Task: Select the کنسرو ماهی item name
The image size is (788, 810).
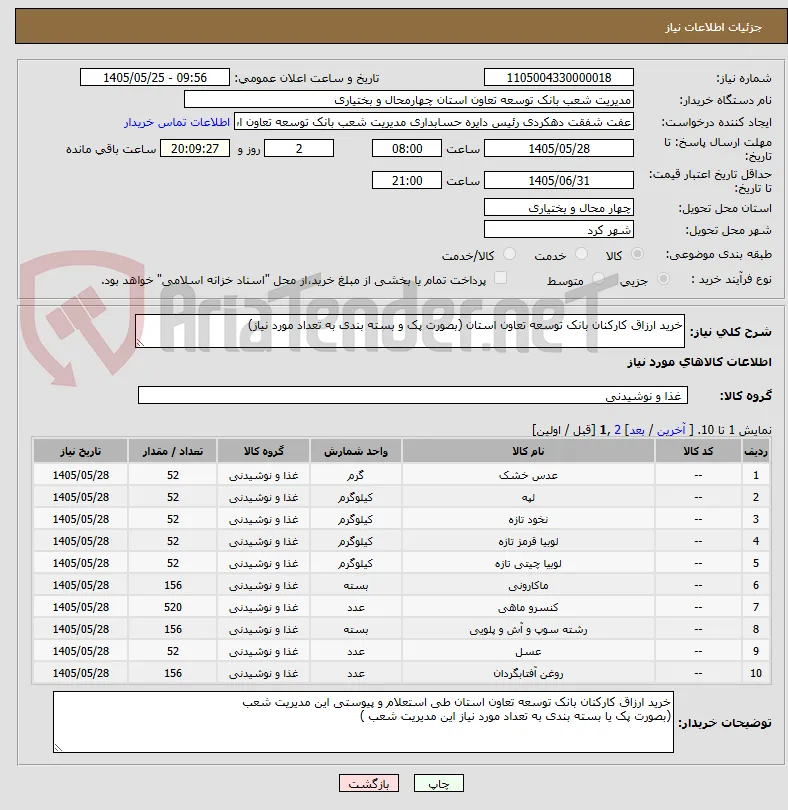Action: click(528, 608)
